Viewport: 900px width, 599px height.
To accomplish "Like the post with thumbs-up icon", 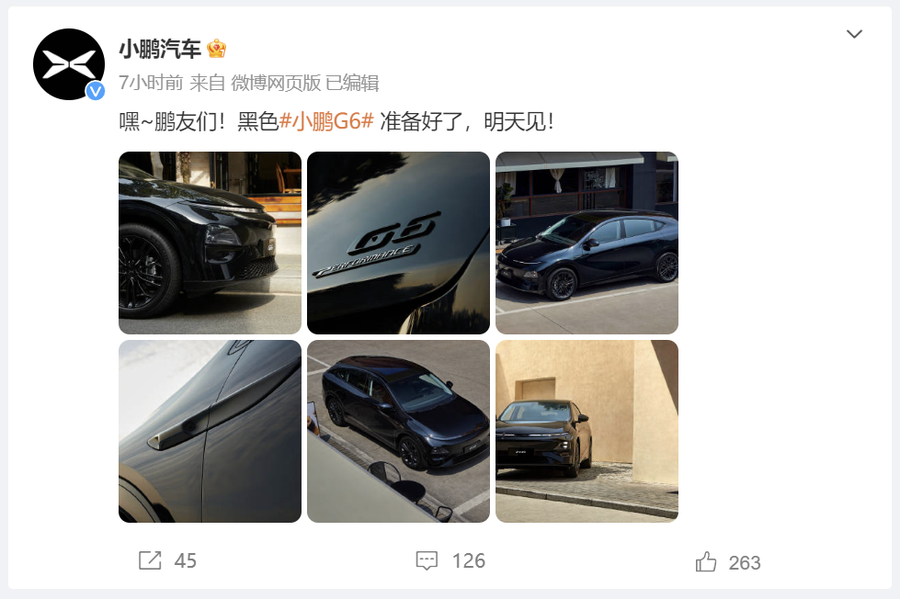I will [x=706, y=562].
